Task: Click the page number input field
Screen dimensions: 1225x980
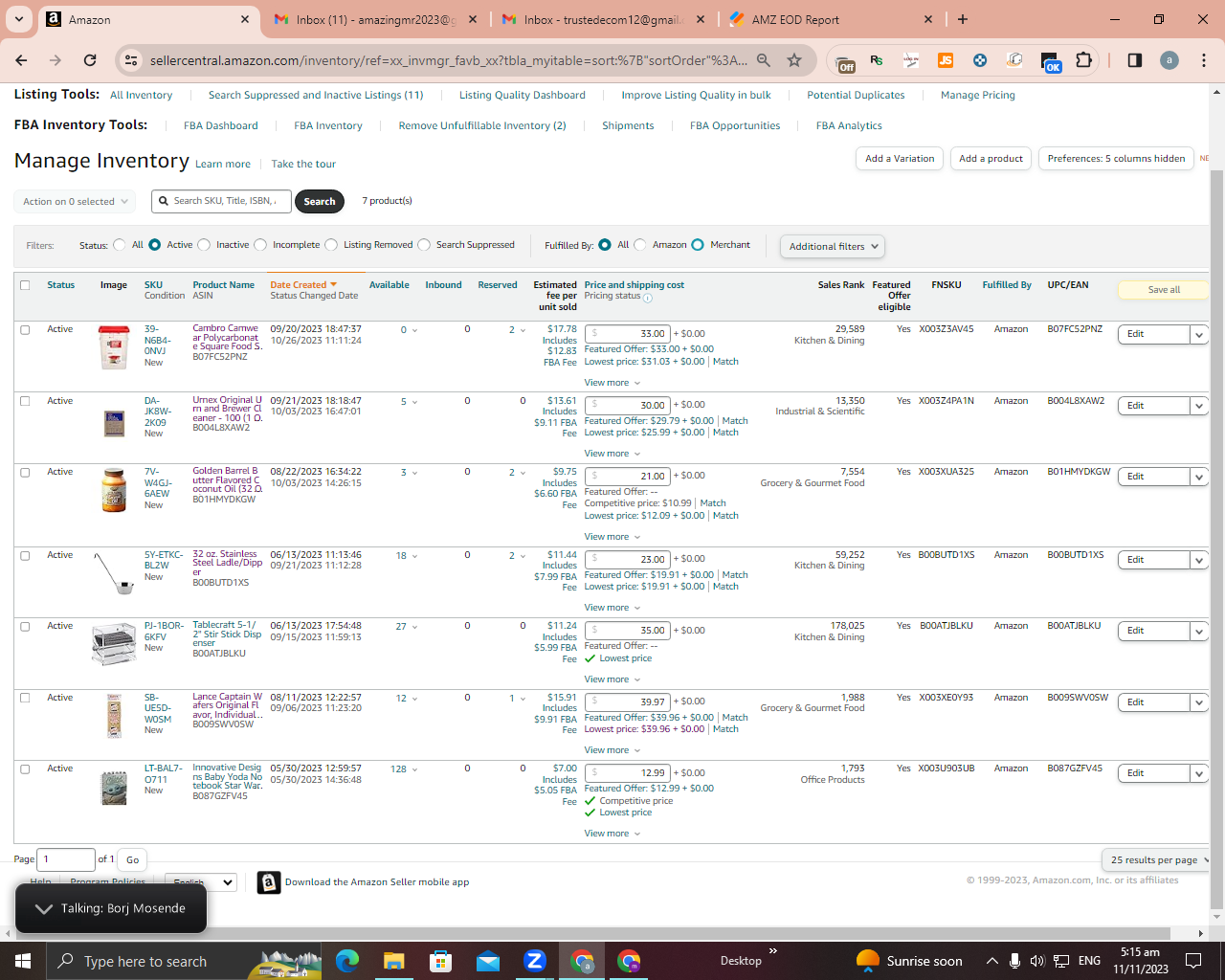Action: tap(66, 859)
